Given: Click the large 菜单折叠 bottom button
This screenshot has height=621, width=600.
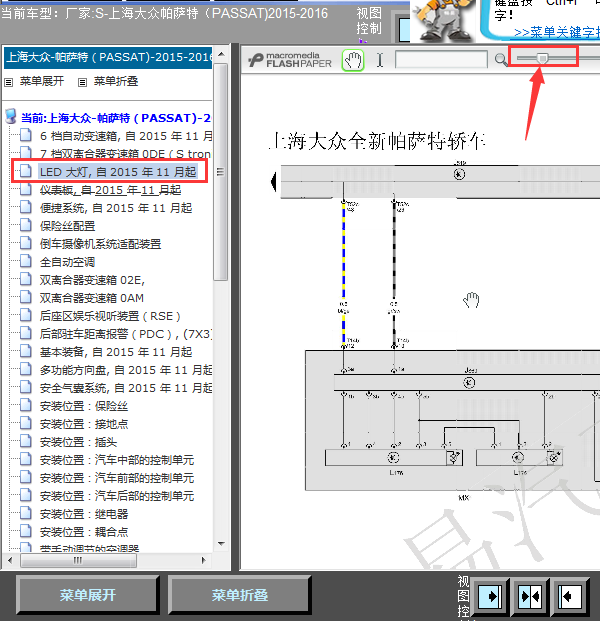Looking at the screenshot, I should (240, 595).
